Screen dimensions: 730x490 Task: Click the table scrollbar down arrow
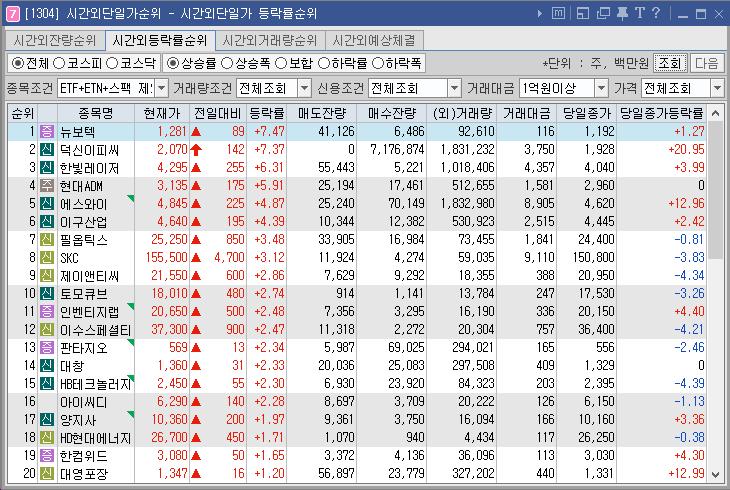716,475
